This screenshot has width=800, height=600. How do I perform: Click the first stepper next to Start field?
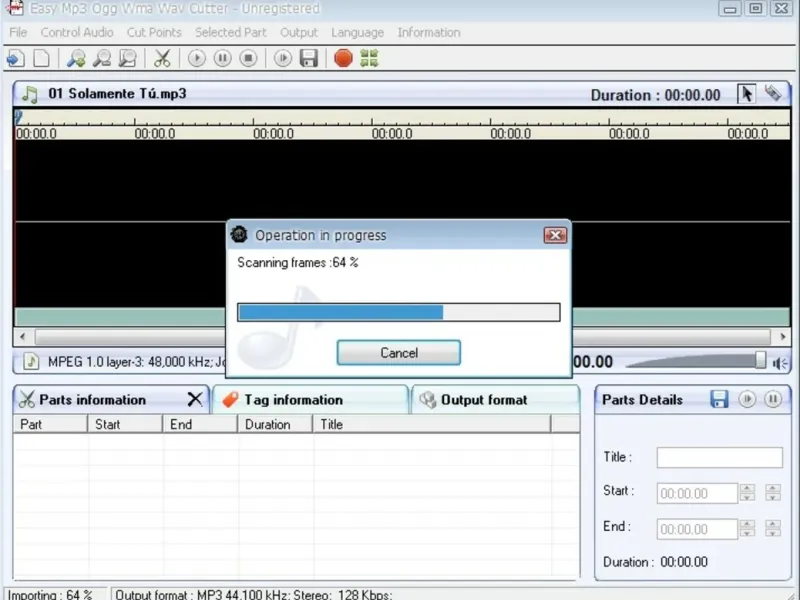pyautogui.click(x=747, y=493)
